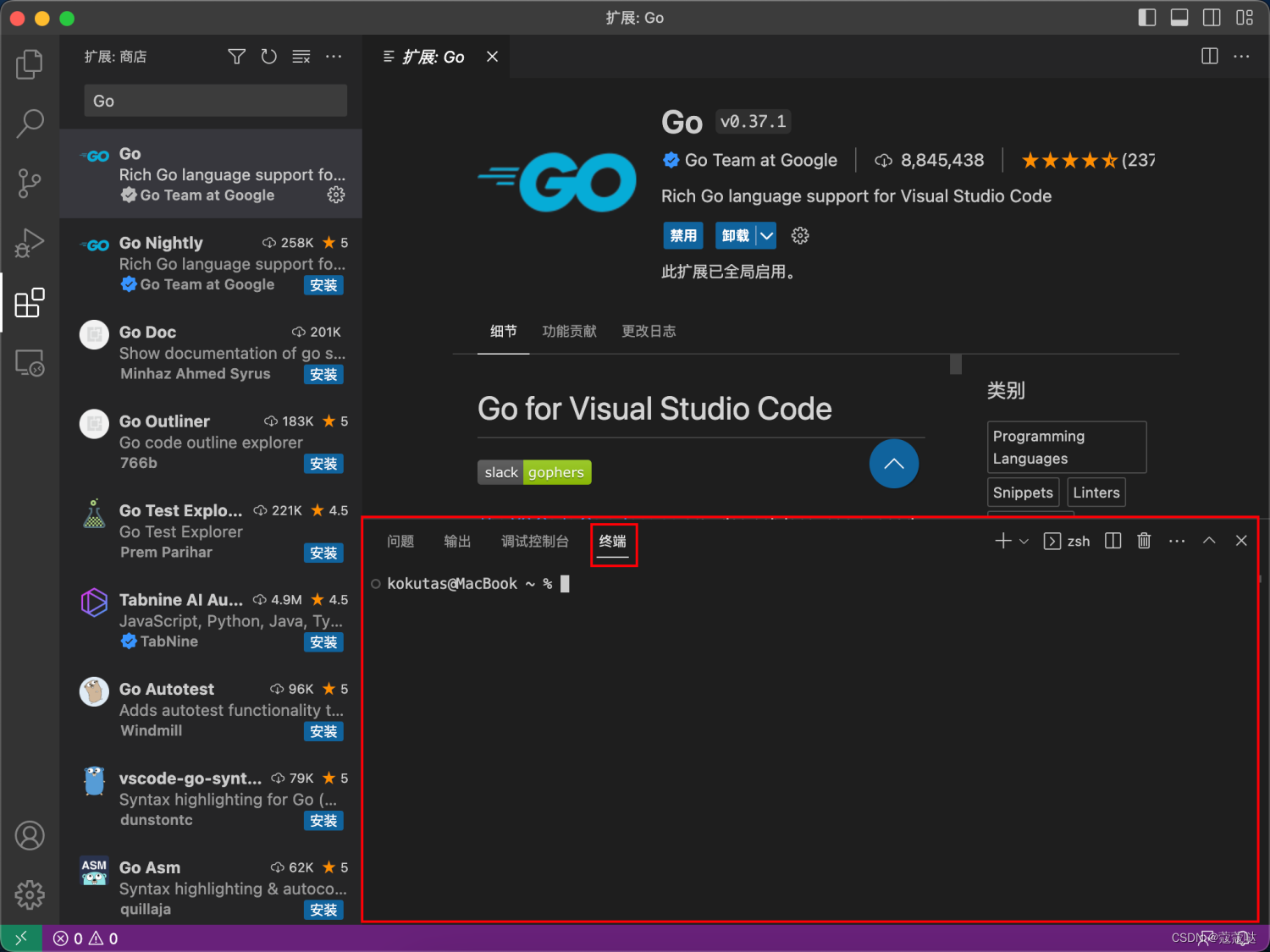The height and width of the screenshot is (952, 1270).
Task: Switch to the 功能贡献 tab
Action: tap(569, 332)
